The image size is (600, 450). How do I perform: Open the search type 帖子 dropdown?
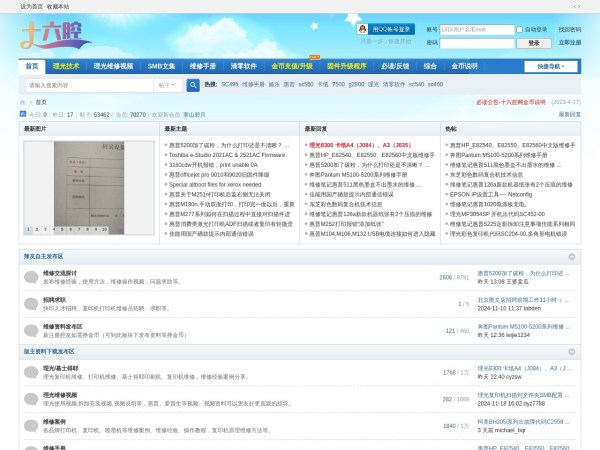(x=166, y=85)
